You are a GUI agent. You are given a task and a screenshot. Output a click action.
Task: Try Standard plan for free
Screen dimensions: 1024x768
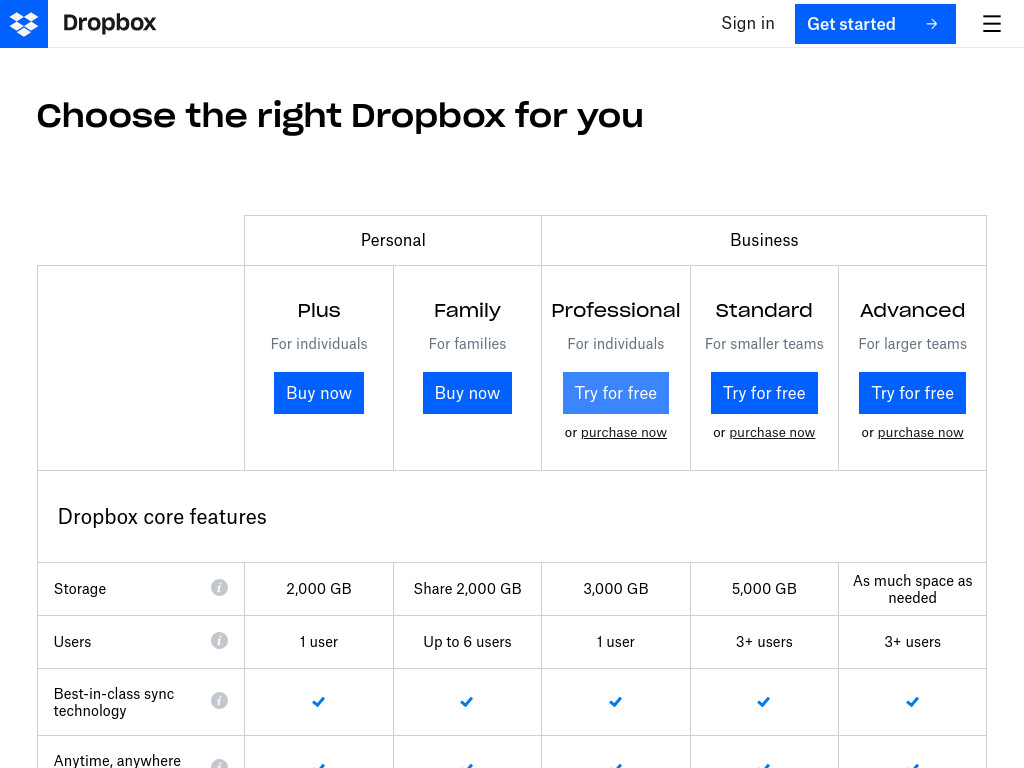tap(764, 393)
